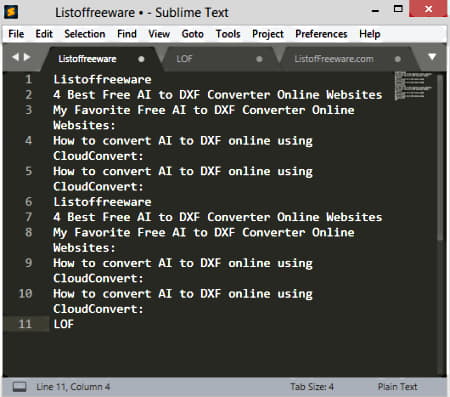This screenshot has height=397, width=450.
Task: Click line number 8 in gutter
Action: 29,232
